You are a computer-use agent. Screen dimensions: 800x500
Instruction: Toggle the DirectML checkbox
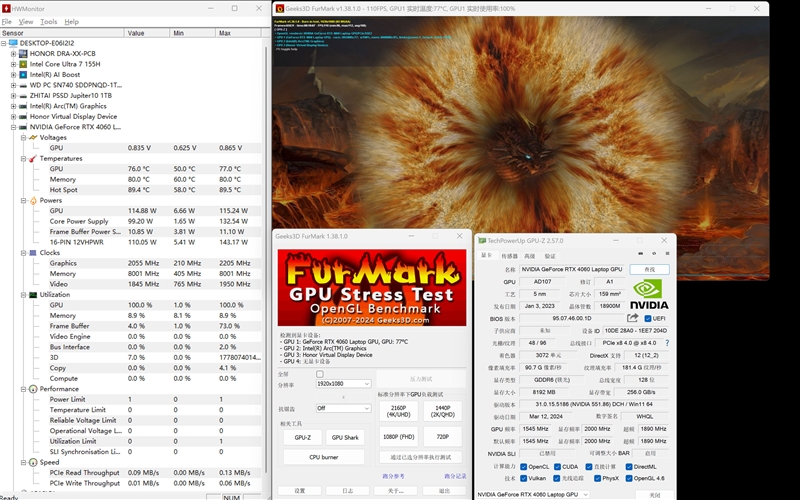coord(629,466)
